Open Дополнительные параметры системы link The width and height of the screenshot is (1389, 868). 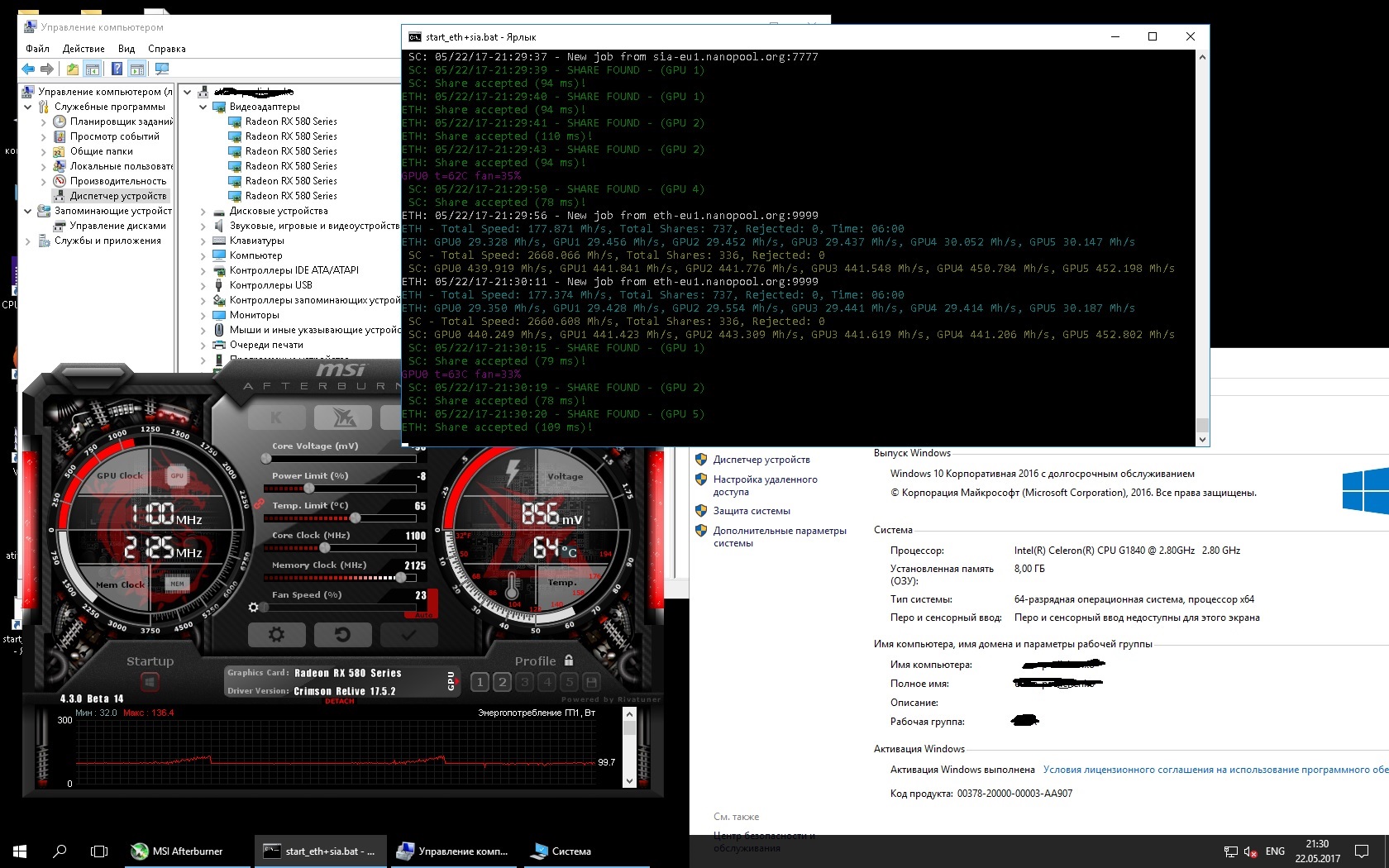(x=780, y=537)
